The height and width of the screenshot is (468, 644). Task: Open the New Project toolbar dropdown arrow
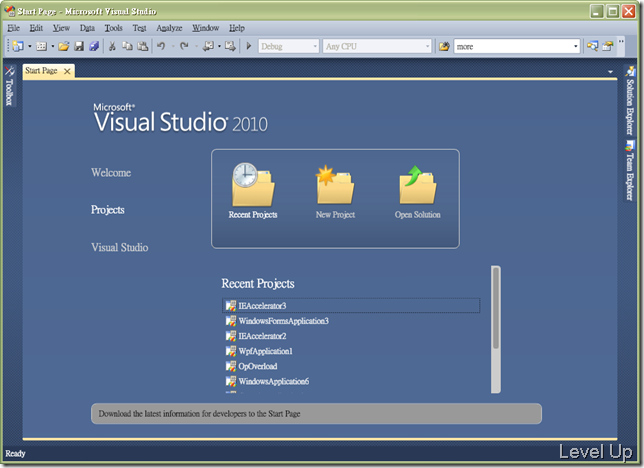point(30,46)
